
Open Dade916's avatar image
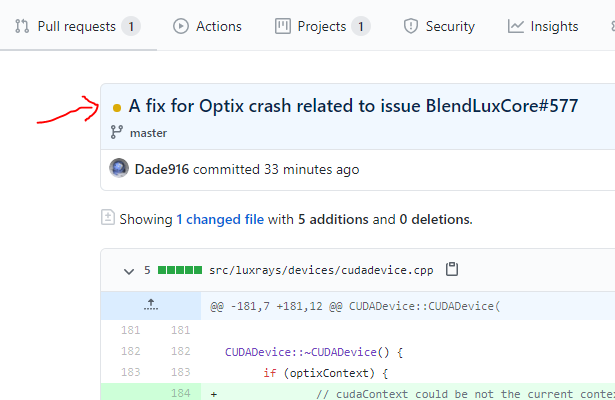[119, 169]
